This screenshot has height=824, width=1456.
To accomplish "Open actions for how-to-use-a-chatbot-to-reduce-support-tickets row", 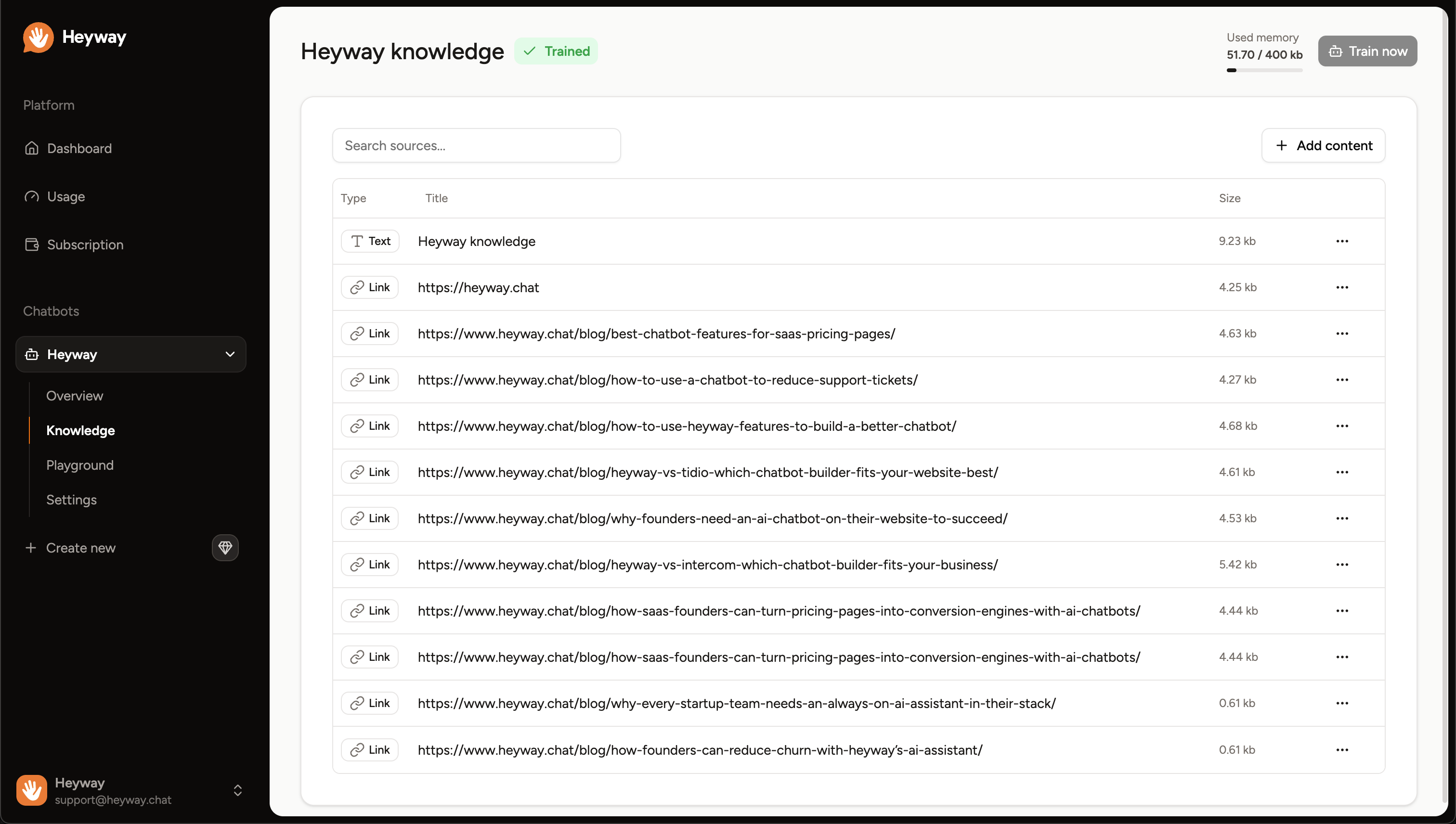I will pos(1342,380).
